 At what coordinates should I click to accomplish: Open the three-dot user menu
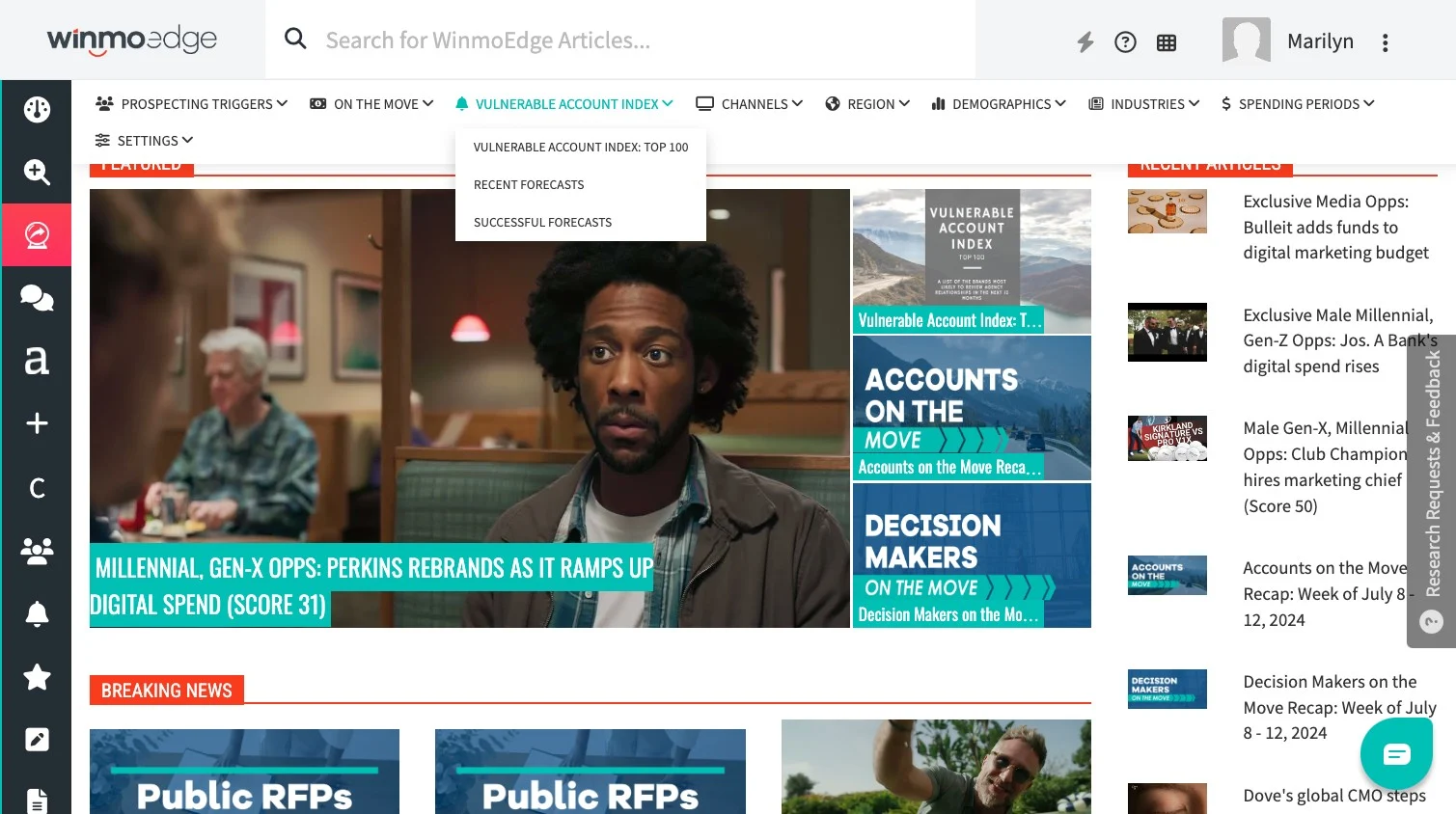pos(1385,42)
